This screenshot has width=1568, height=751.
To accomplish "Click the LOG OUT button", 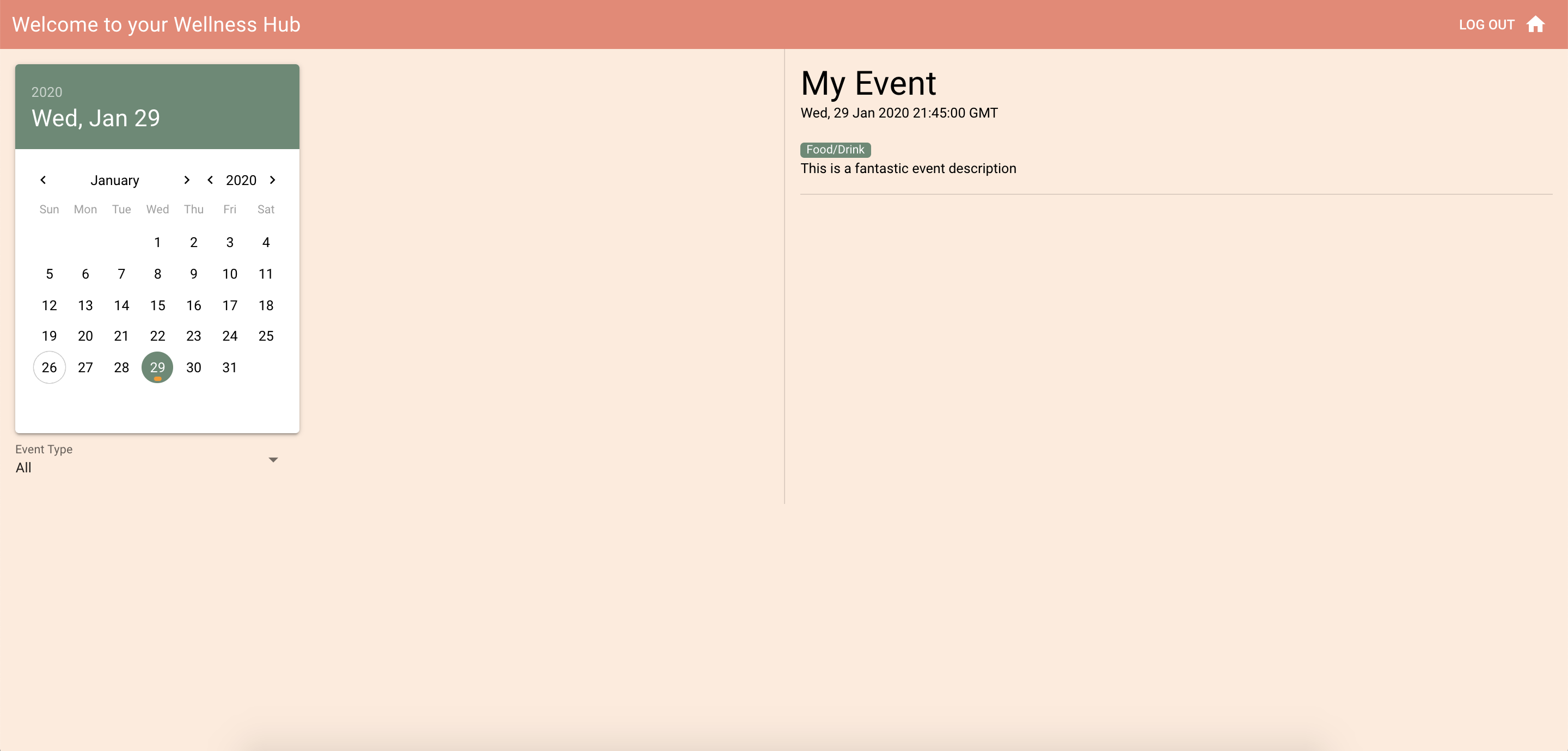I will coord(1486,25).
